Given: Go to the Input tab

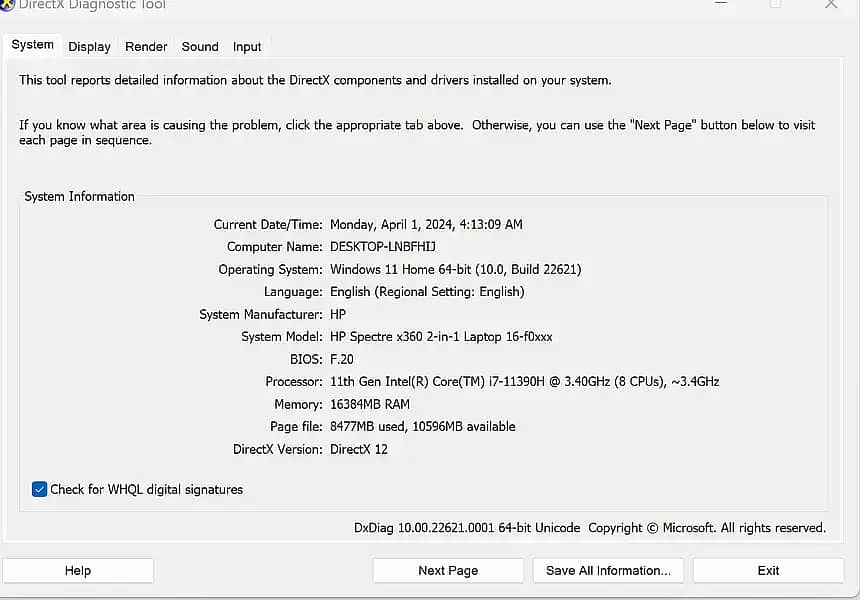Looking at the screenshot, I should click(247, 47).
